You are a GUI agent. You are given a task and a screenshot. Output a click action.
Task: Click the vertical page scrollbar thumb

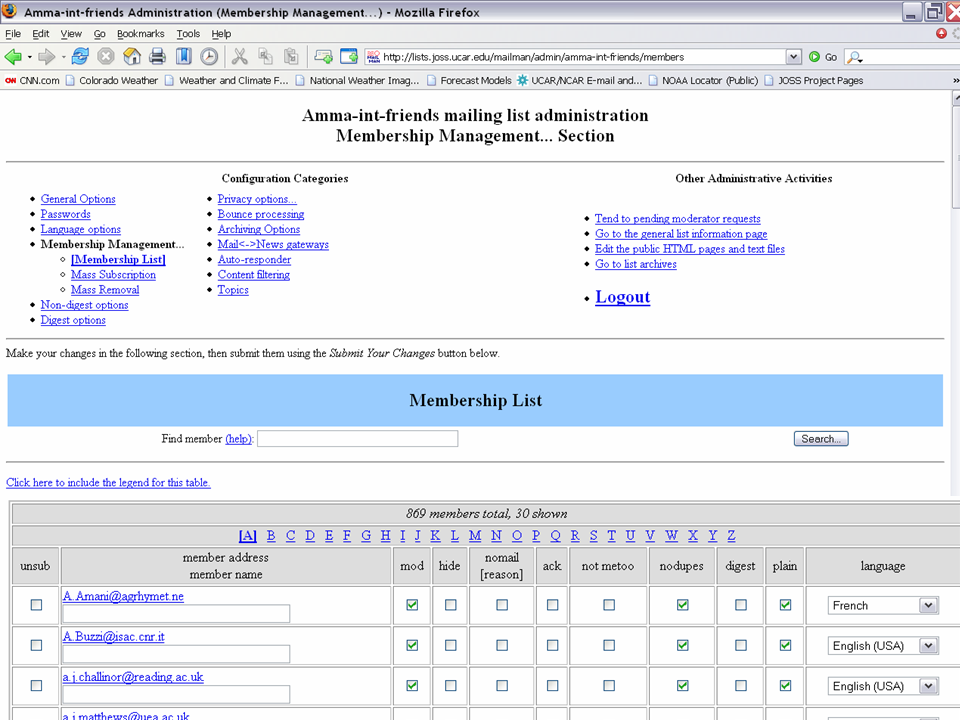(x=956, y=157)
